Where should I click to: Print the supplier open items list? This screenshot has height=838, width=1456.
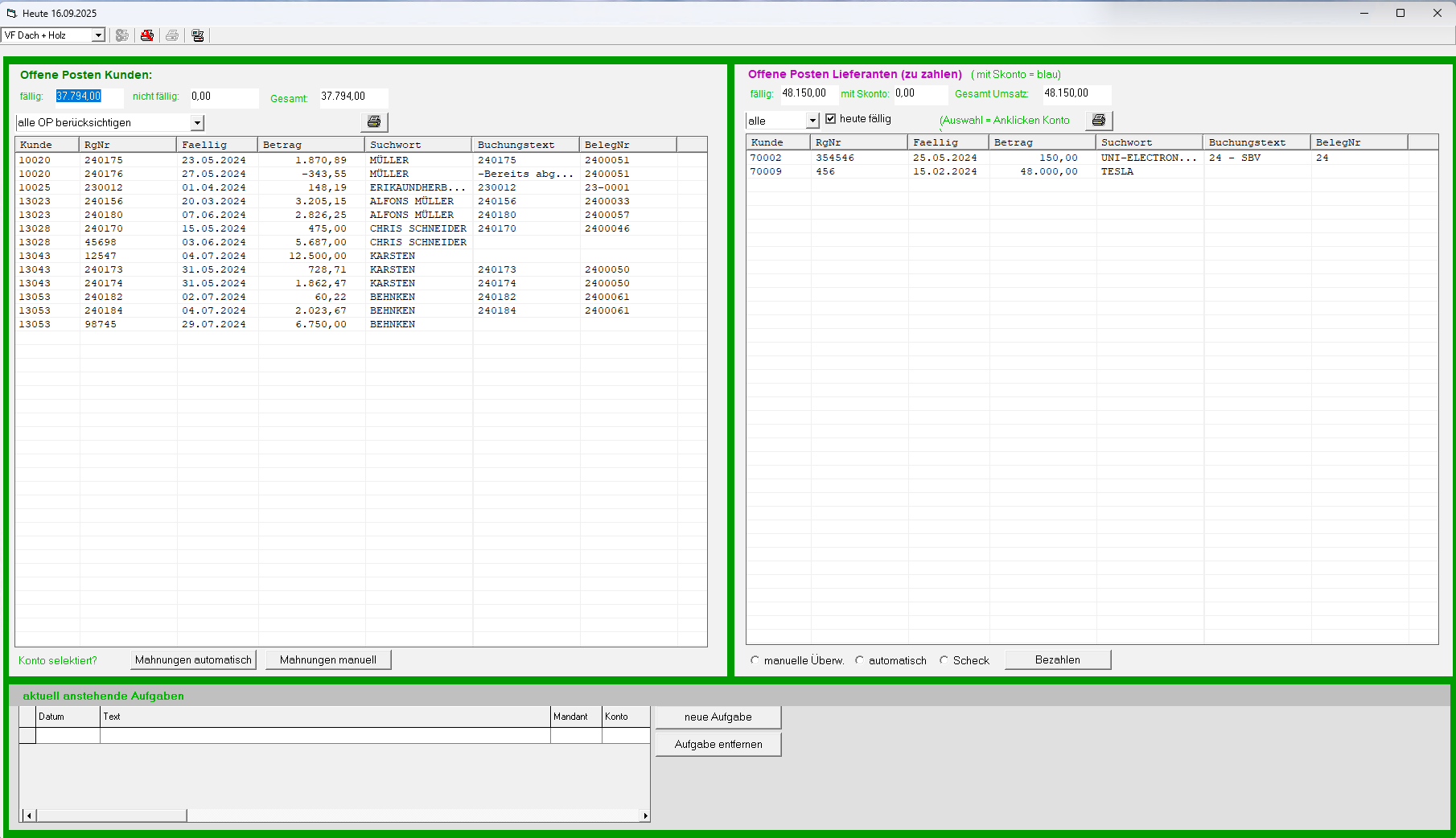click(x=1099, y=120)
